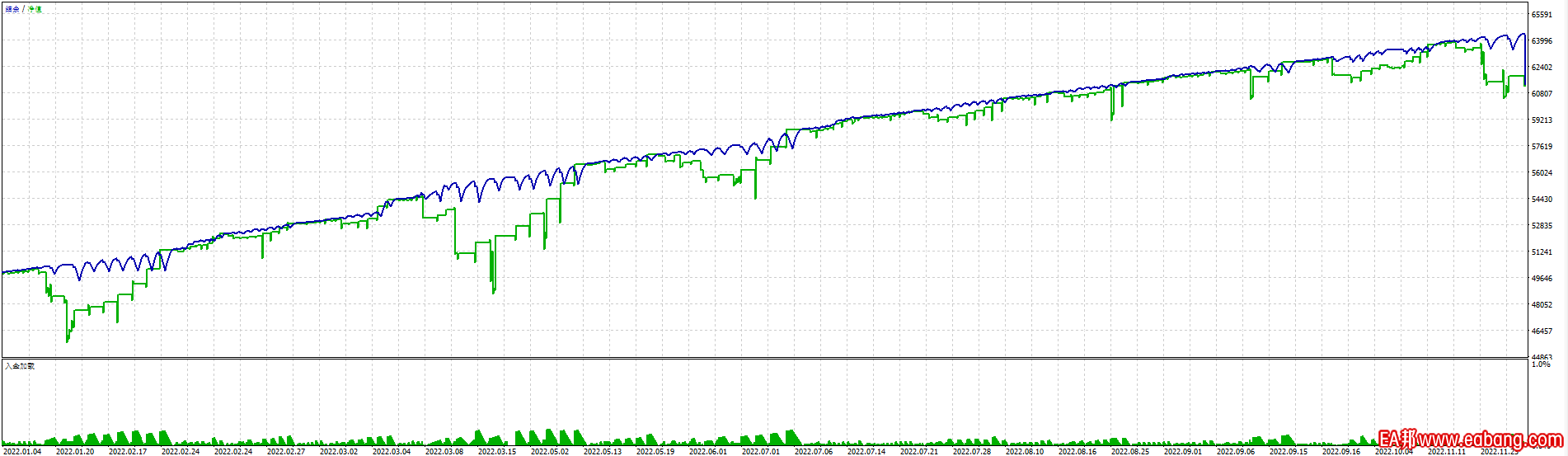
Task: Click the 2022.08.10 date on the time axis
Action: pyautogui.click(x=1025, y=451)
